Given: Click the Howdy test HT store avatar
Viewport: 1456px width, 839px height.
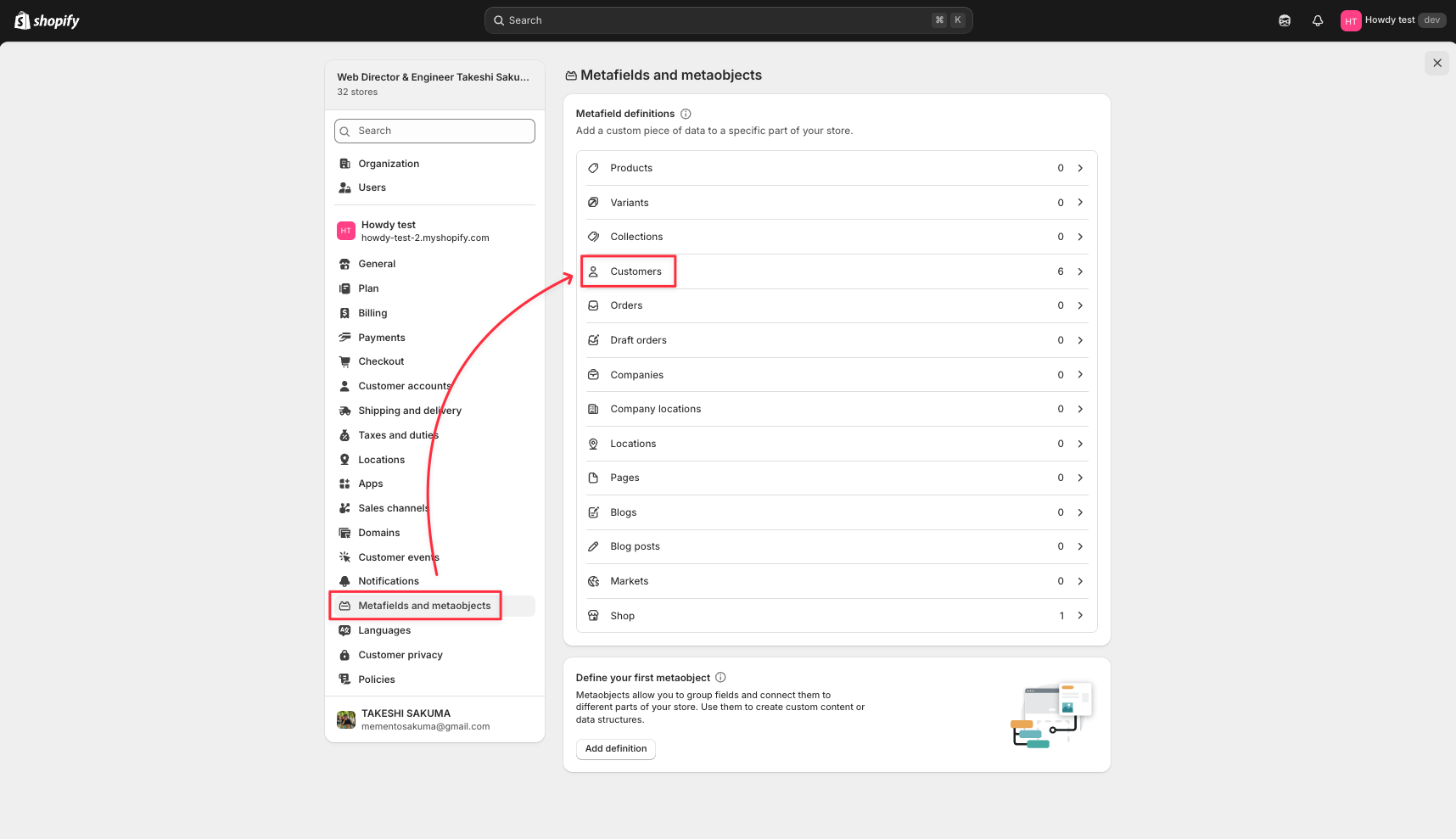Looking at the screenshot, I should (346, 231).
